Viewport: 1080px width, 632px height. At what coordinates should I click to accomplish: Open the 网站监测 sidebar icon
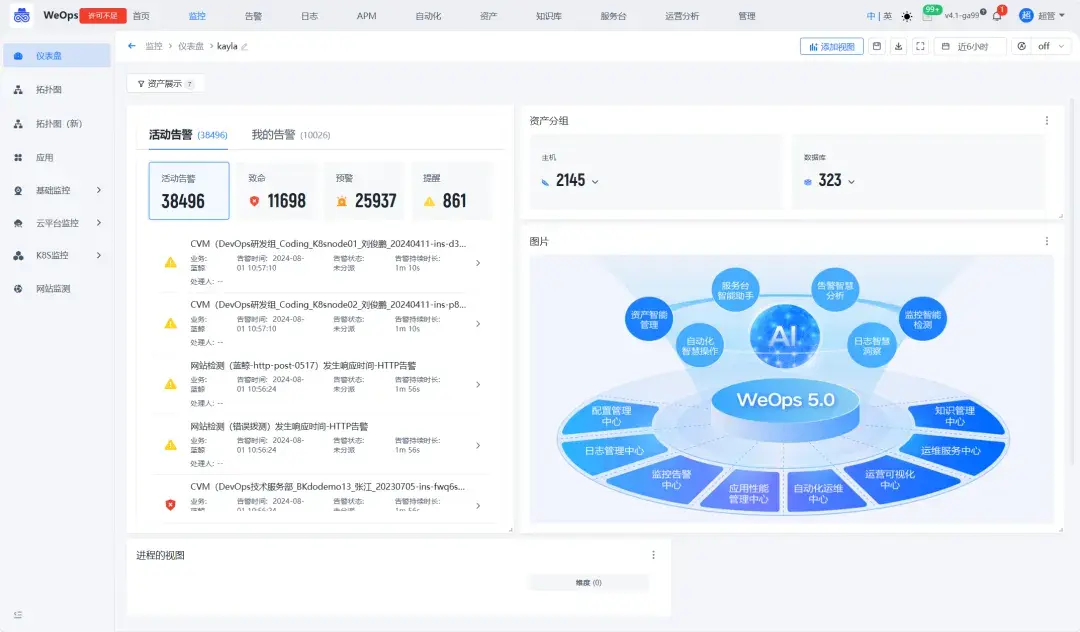(x=19, y=289)
